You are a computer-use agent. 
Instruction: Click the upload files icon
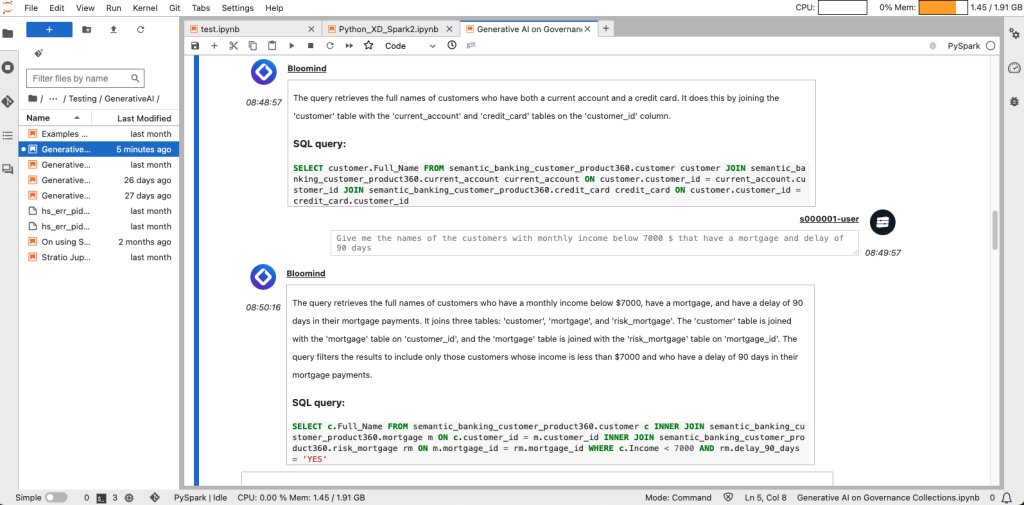[112, 30]
